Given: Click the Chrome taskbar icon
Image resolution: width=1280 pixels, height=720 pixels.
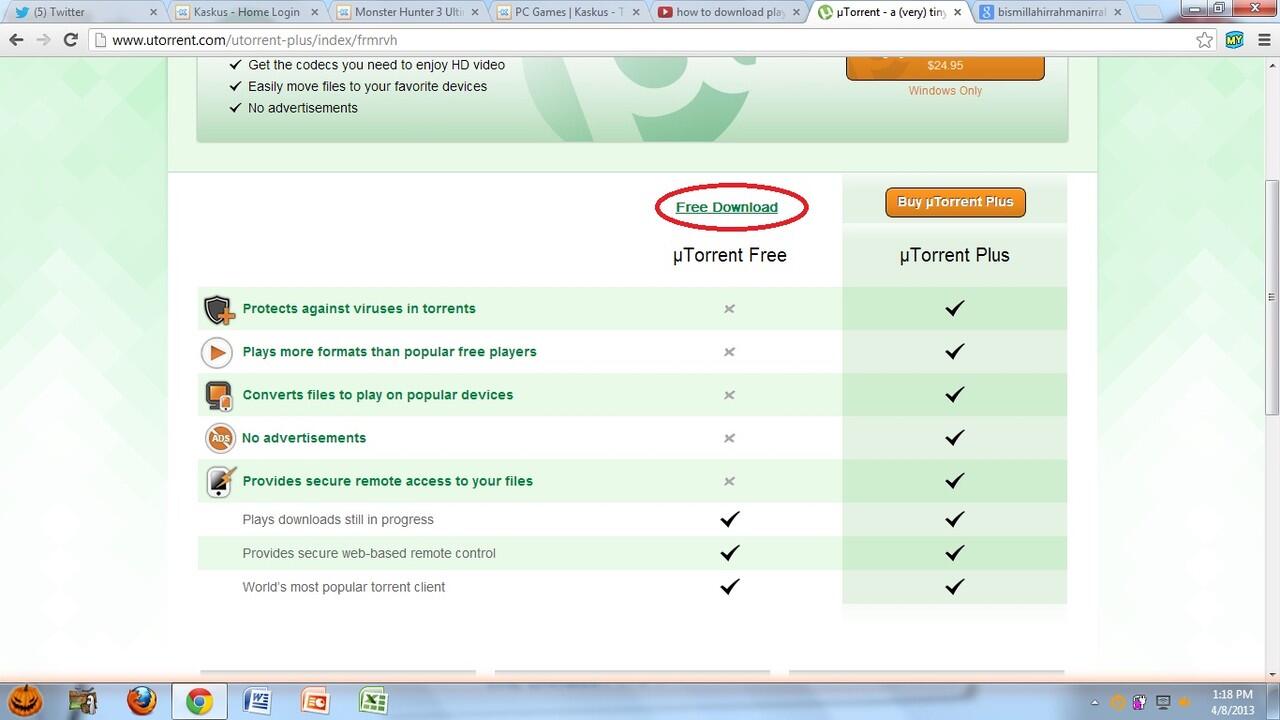Looking at the screenshot, I should tap(200, 701).
